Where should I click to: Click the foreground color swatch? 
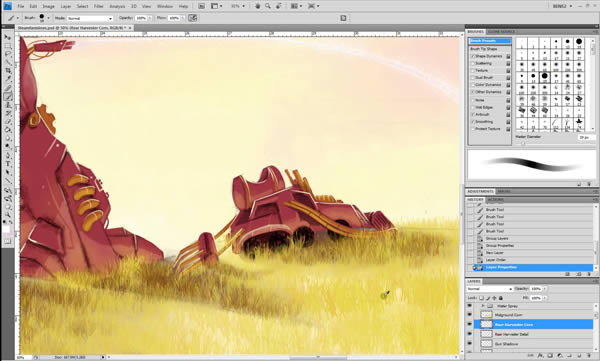6,229
